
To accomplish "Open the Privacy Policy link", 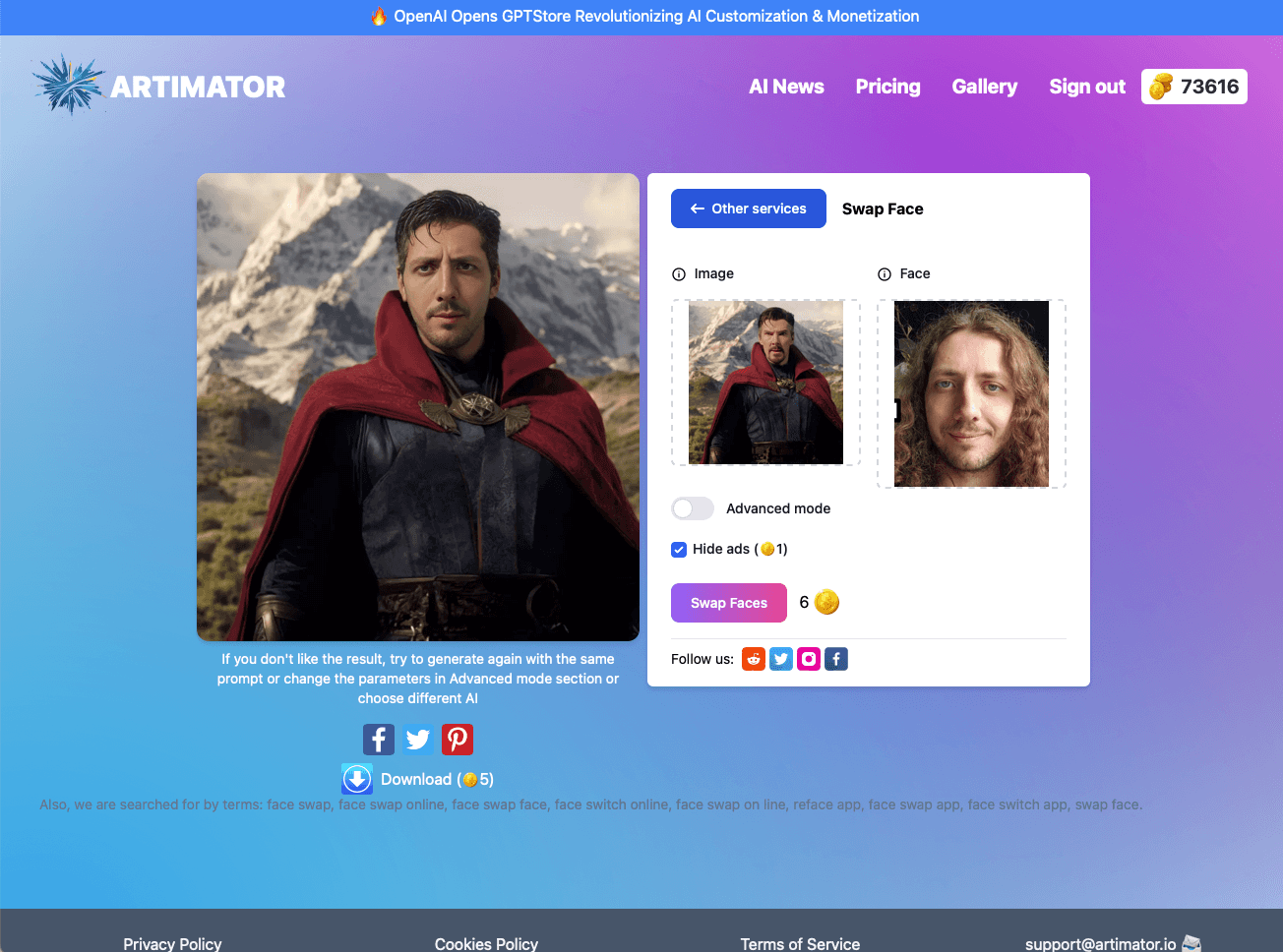I will click(x=172, y=944).
